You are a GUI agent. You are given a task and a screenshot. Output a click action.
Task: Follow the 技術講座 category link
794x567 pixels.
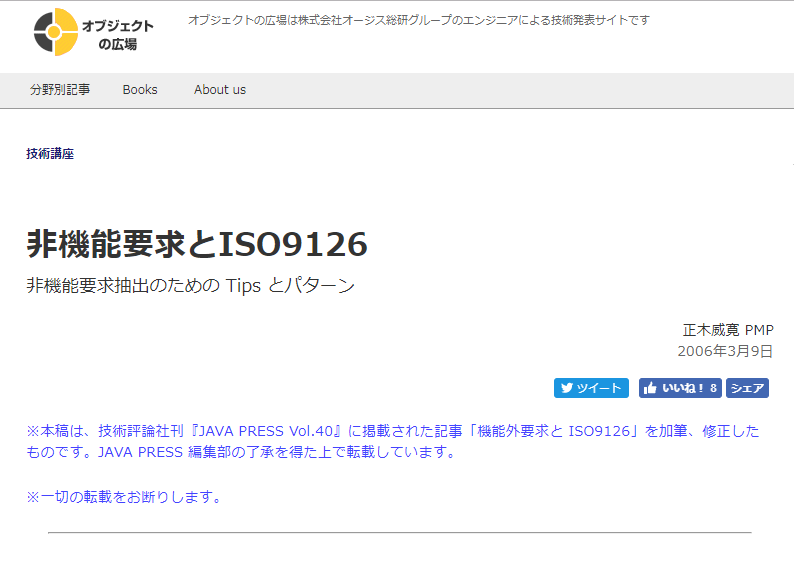coord(50,153)
